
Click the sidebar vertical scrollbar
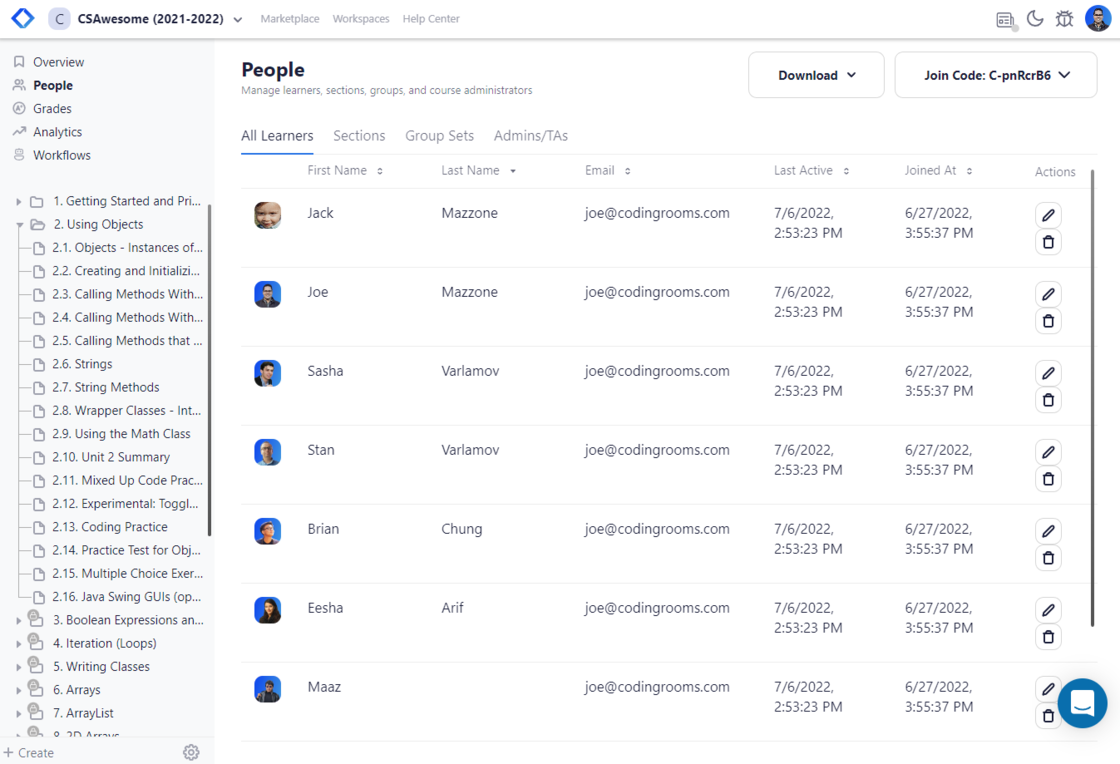(x=209, y=370)
